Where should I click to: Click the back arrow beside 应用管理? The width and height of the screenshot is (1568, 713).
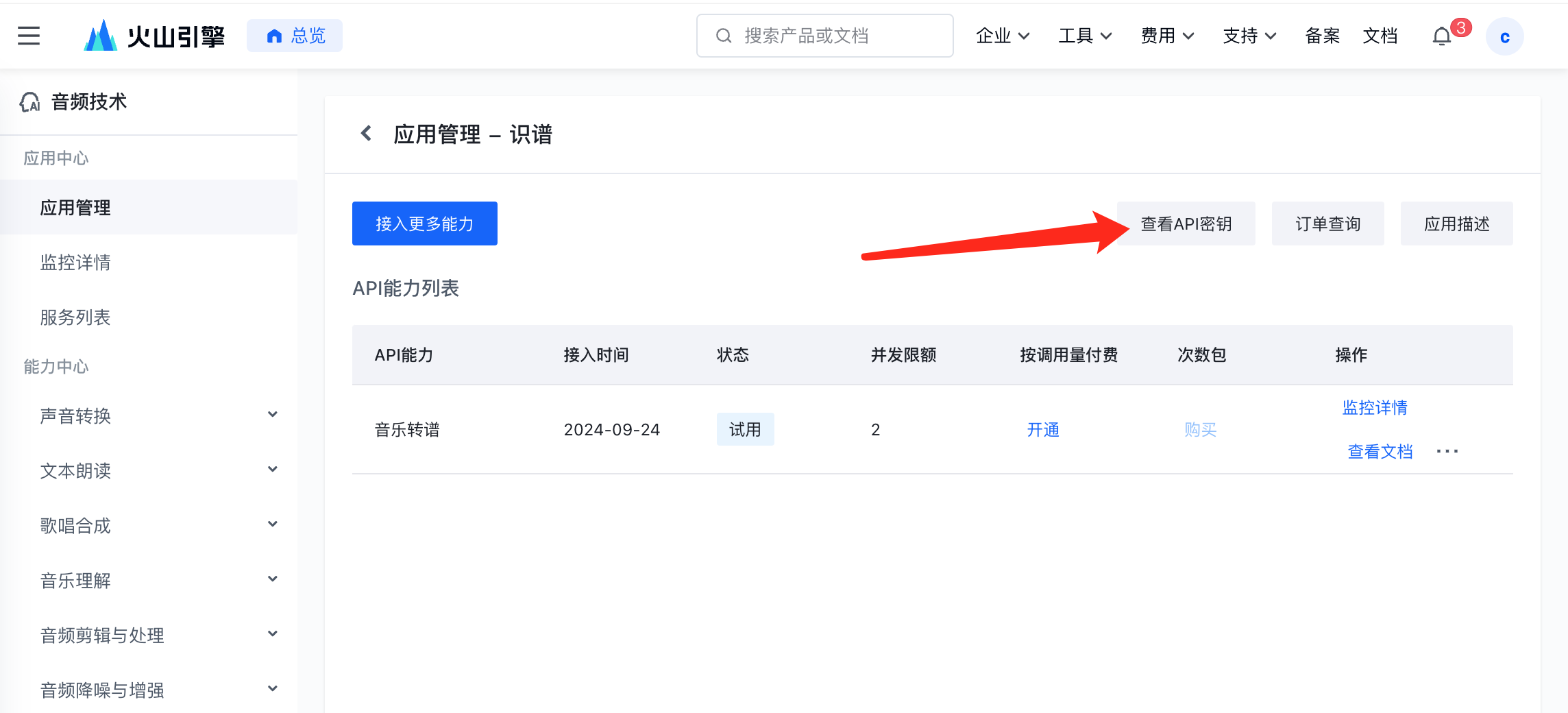[x=367, y=134]
